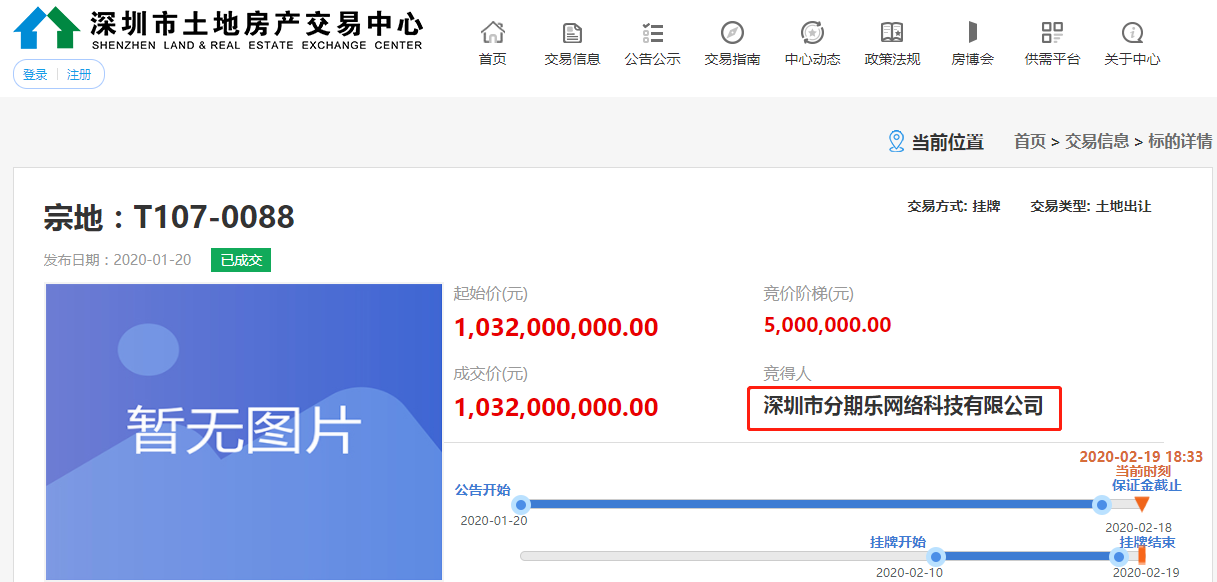Open the 交易指南 compass icon

coord(732,32)
